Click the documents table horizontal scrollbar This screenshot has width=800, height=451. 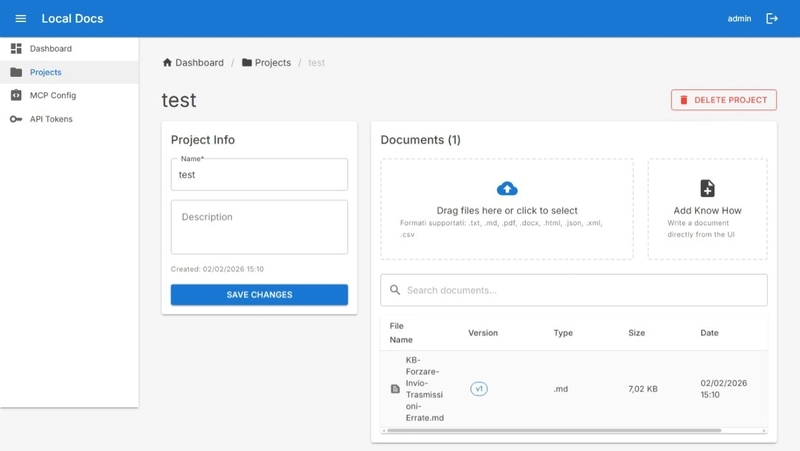553,431
